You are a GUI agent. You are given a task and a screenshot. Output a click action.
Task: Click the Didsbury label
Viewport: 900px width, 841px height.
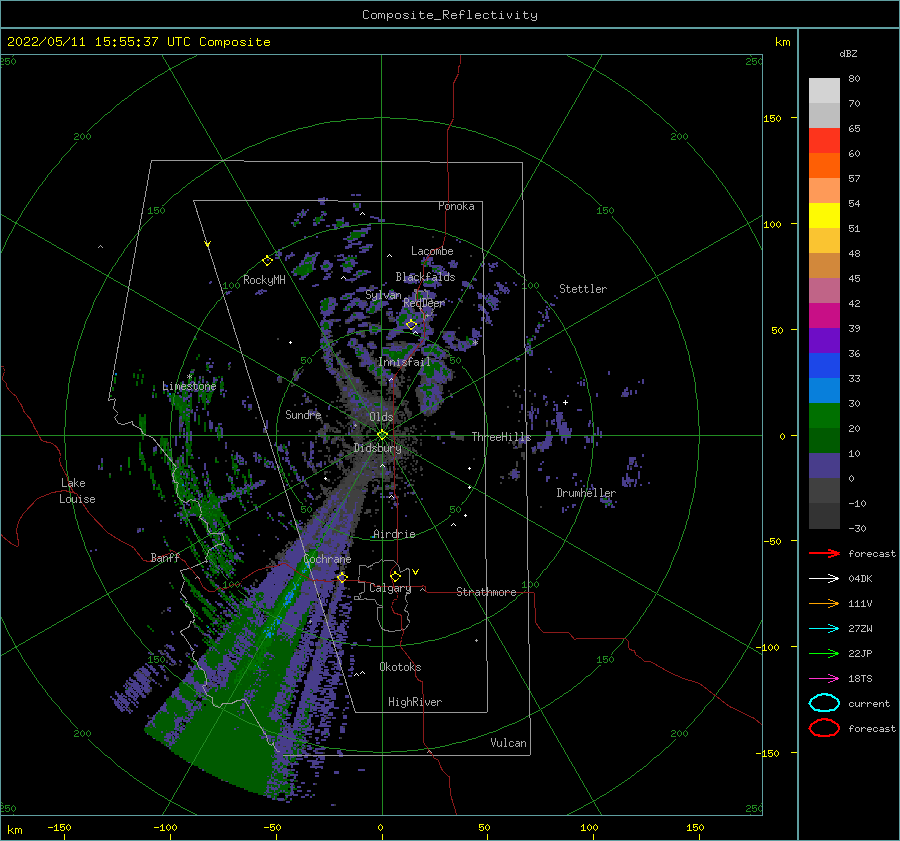click(x=377, y=448)
